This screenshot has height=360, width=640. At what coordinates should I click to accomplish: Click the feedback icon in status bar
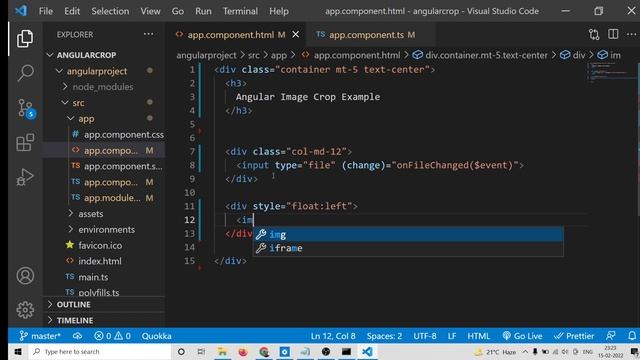(x=611, y=336)
